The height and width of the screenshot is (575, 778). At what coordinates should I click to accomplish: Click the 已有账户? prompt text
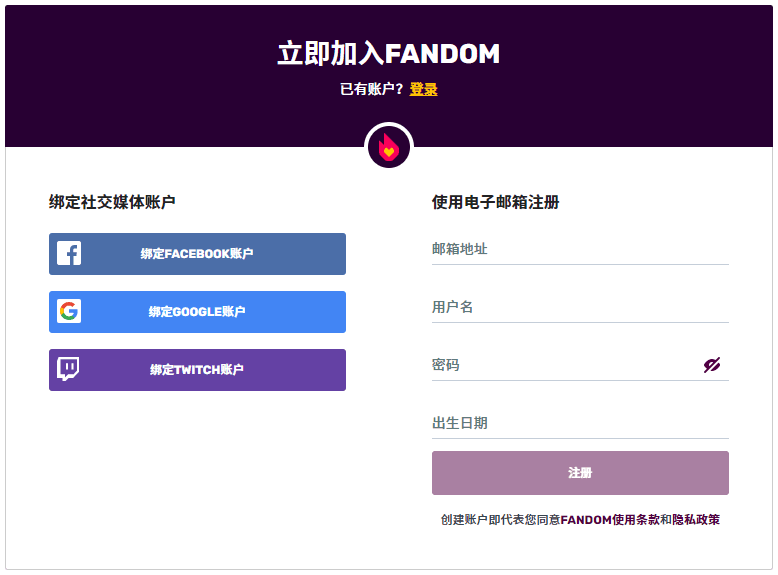coord(371,89)
